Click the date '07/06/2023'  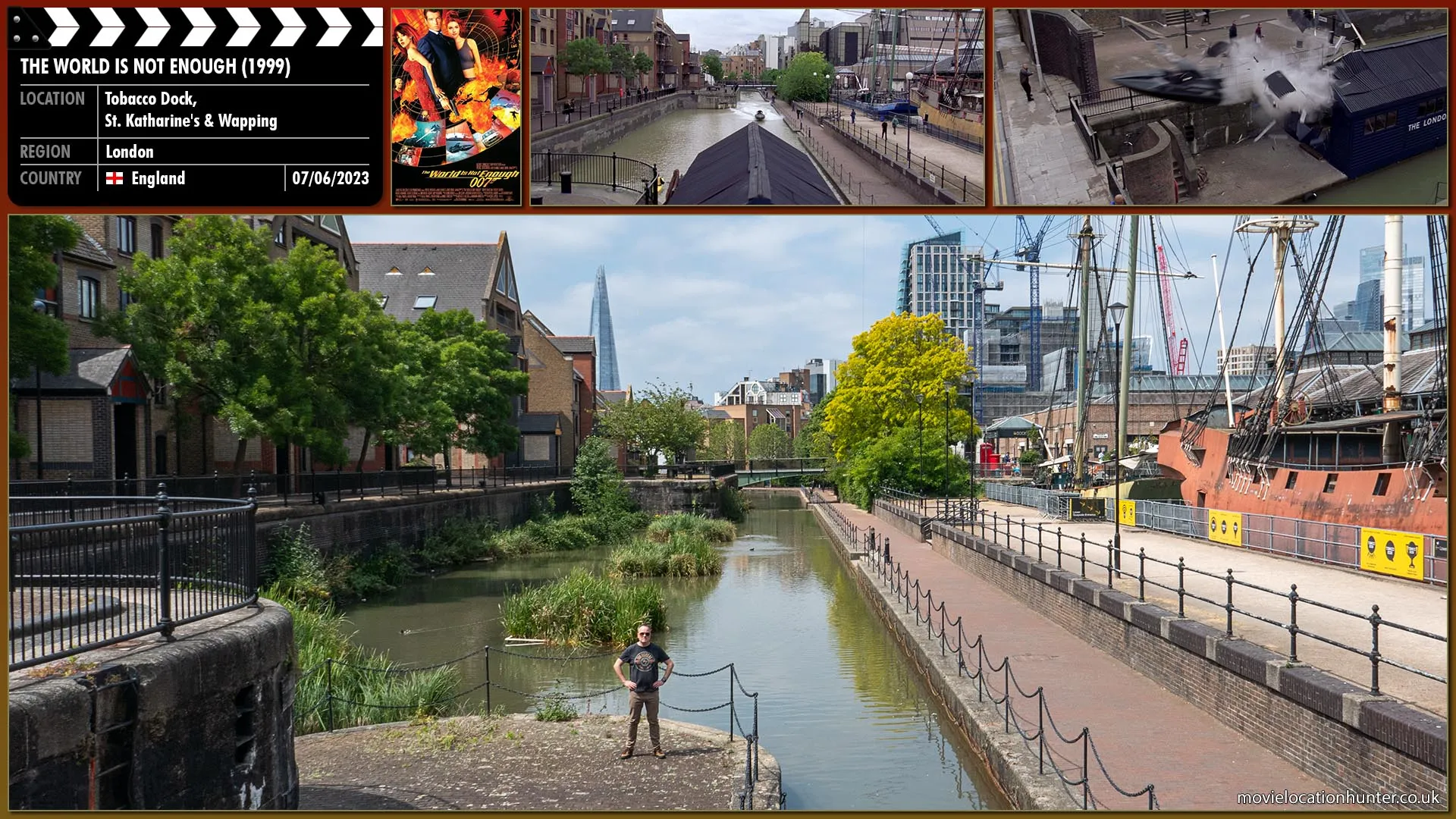331,178
